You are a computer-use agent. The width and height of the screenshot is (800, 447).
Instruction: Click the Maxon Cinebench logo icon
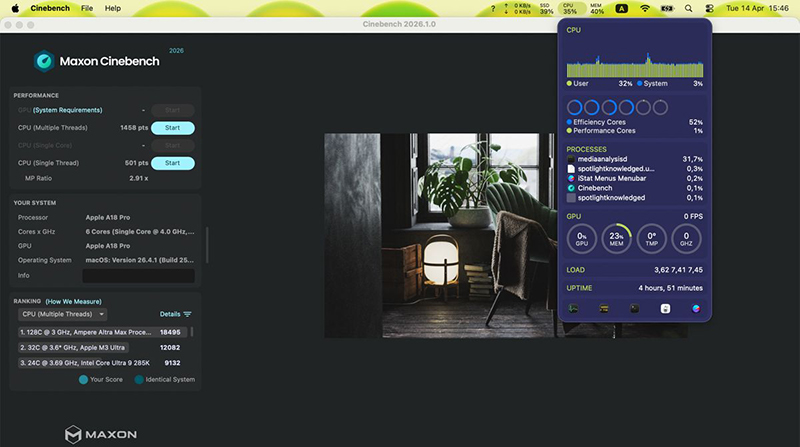(44, 62)
